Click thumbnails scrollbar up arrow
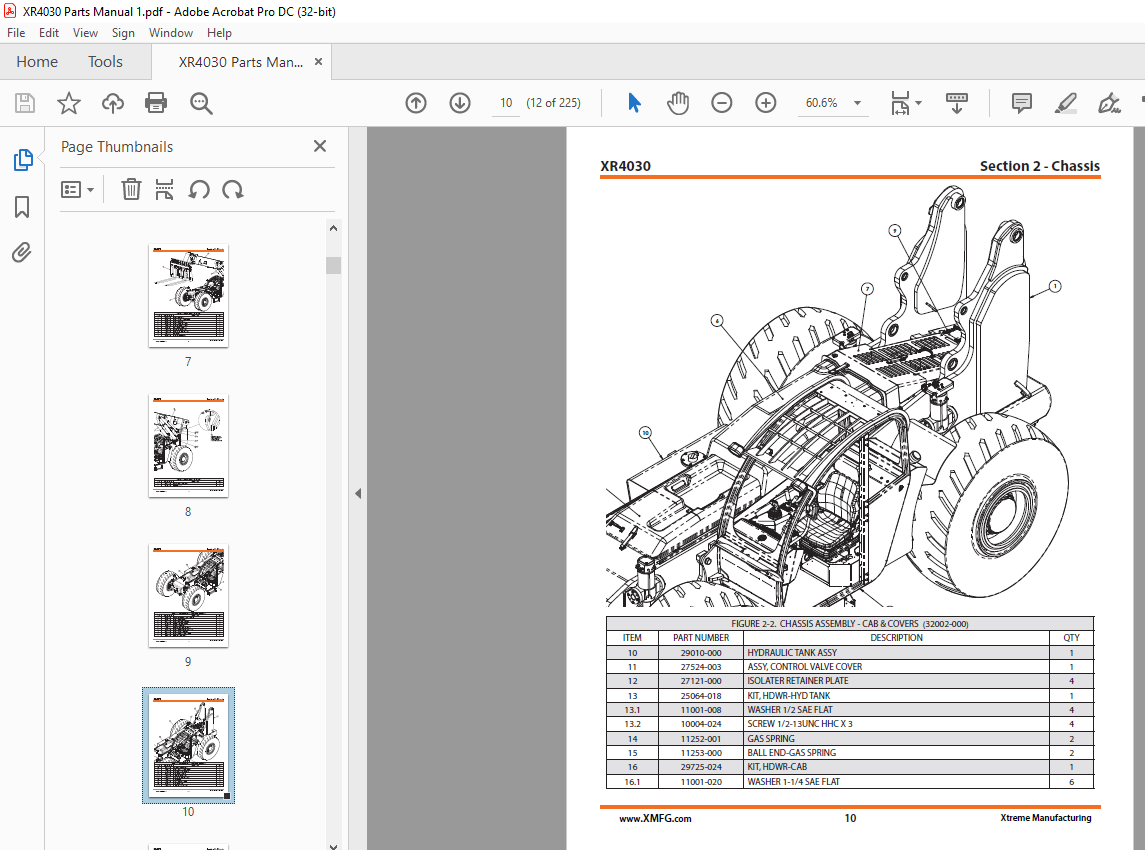Screen dimensions: 1145x850 coord(333,228)
